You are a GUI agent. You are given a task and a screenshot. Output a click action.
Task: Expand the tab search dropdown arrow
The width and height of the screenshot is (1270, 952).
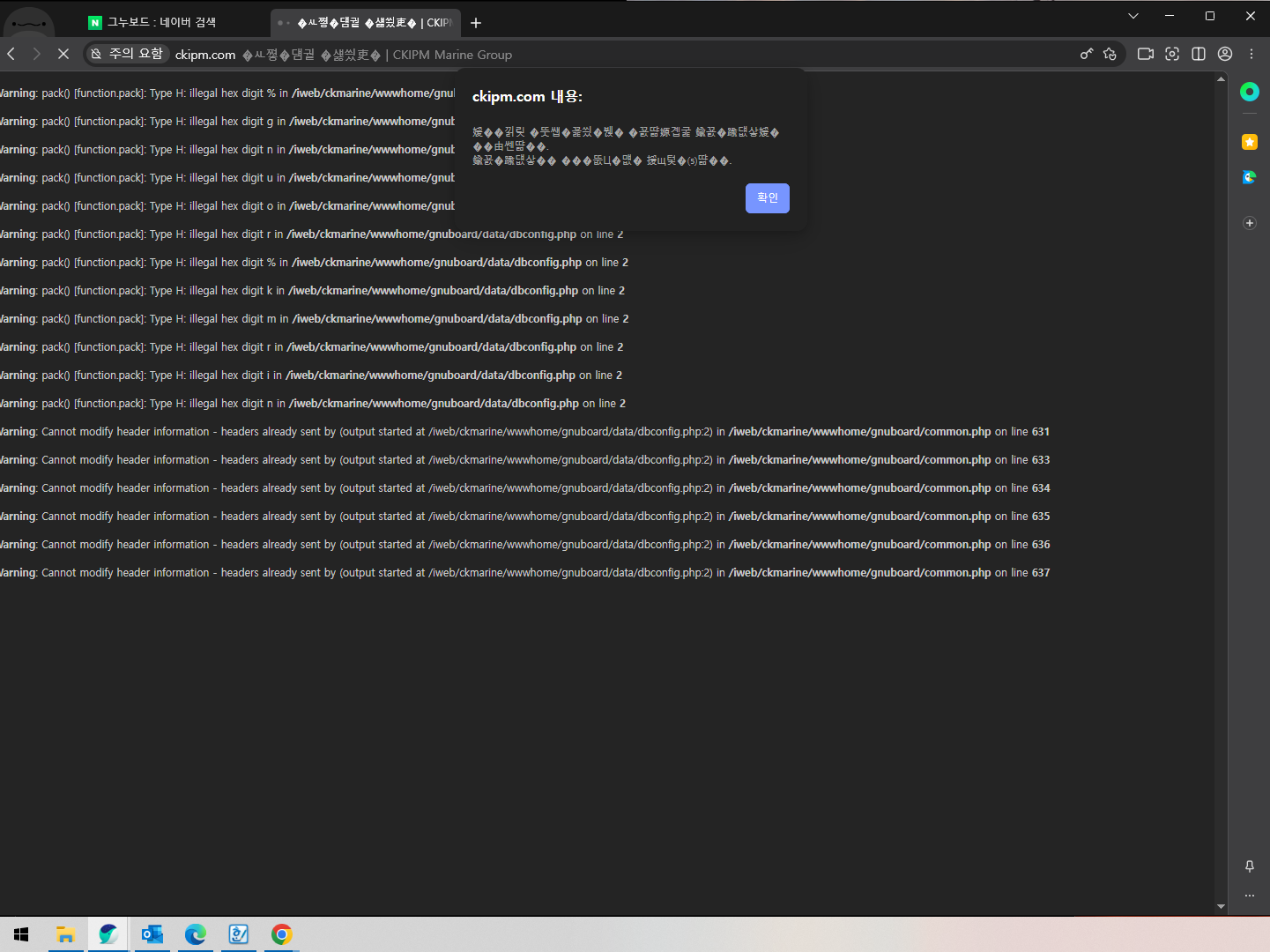tap(1133, 16)
